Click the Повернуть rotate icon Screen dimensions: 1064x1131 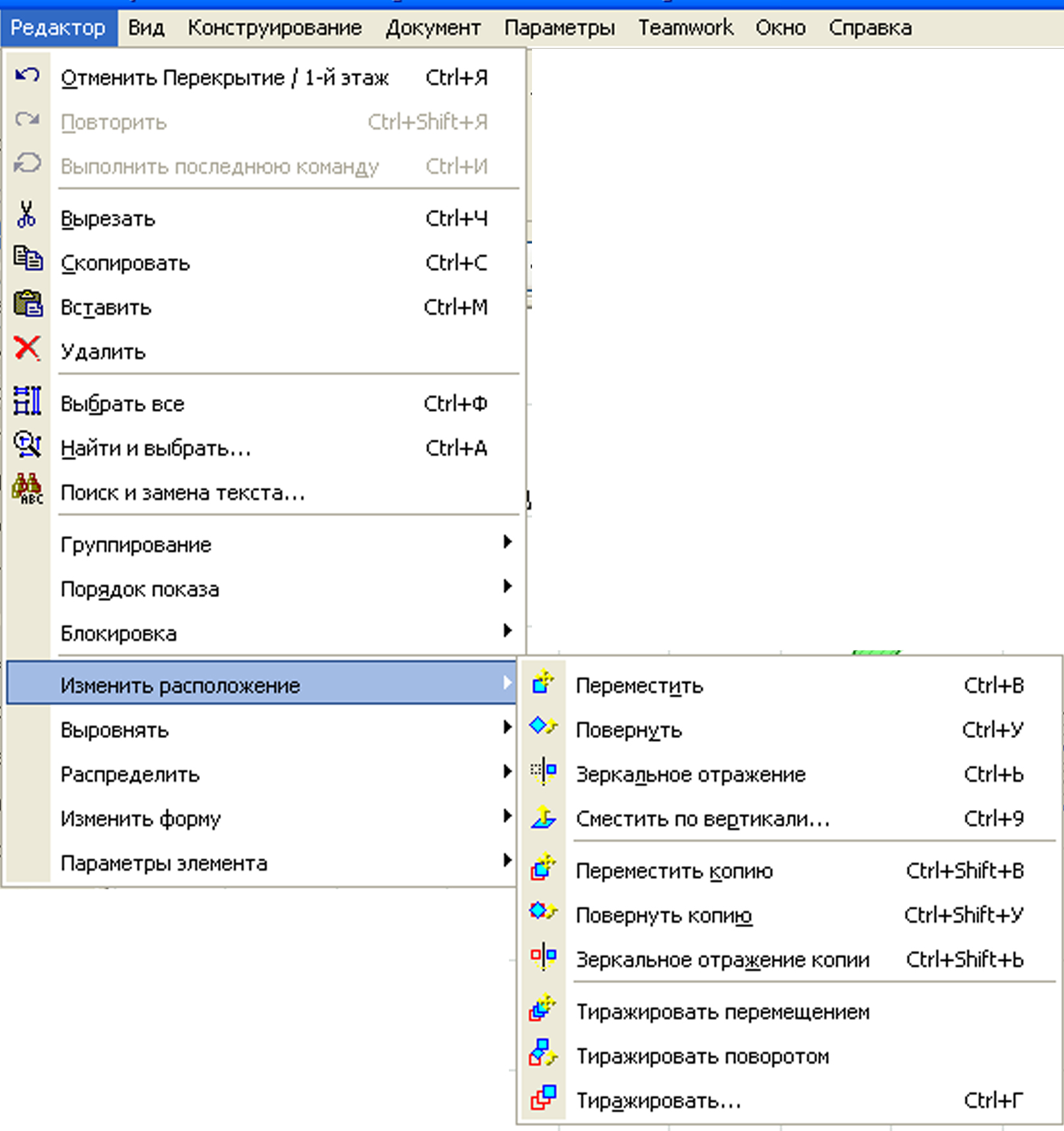[x=543, y=726]
